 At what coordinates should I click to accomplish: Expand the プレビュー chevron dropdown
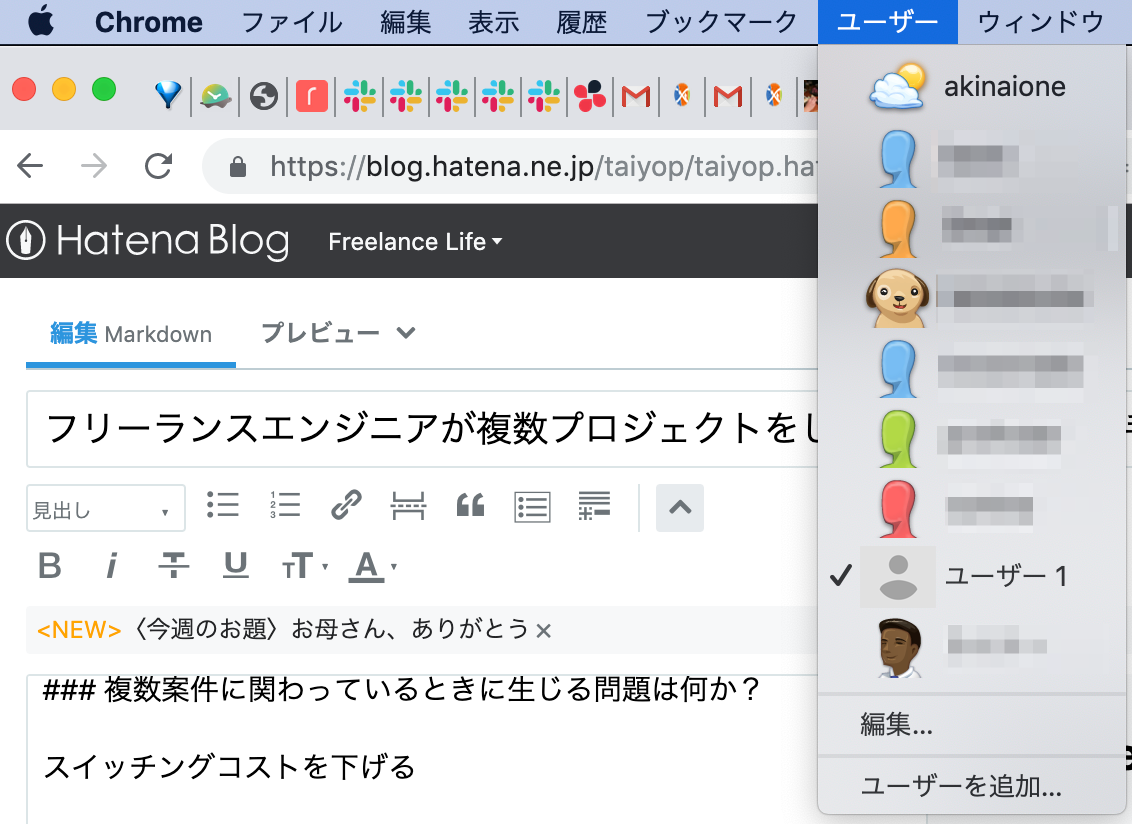[x=406, y=333]
